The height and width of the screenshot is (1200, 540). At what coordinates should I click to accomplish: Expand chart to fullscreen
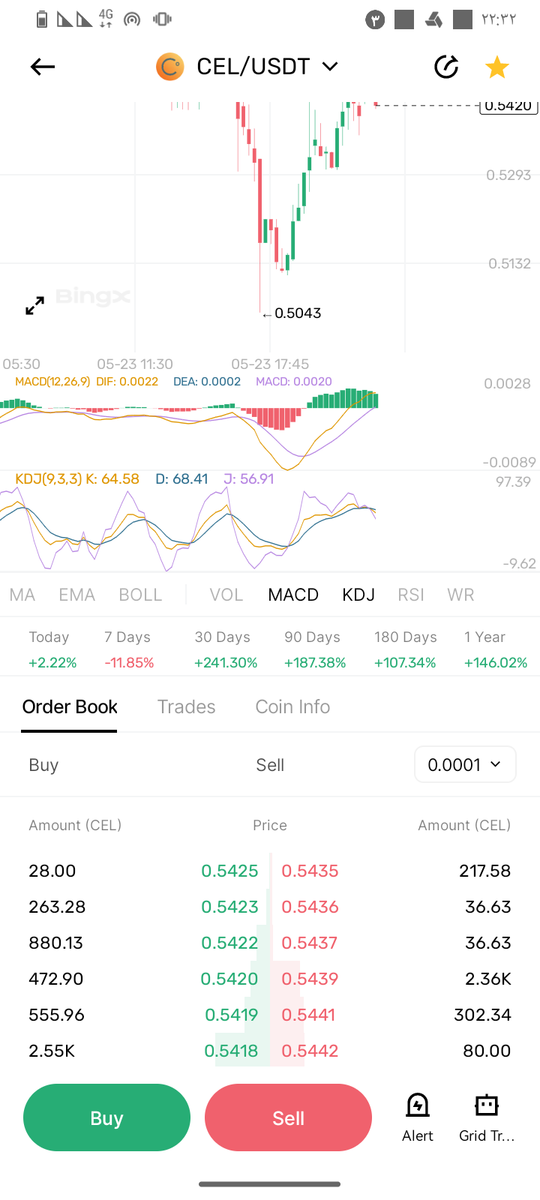(35, 306)
